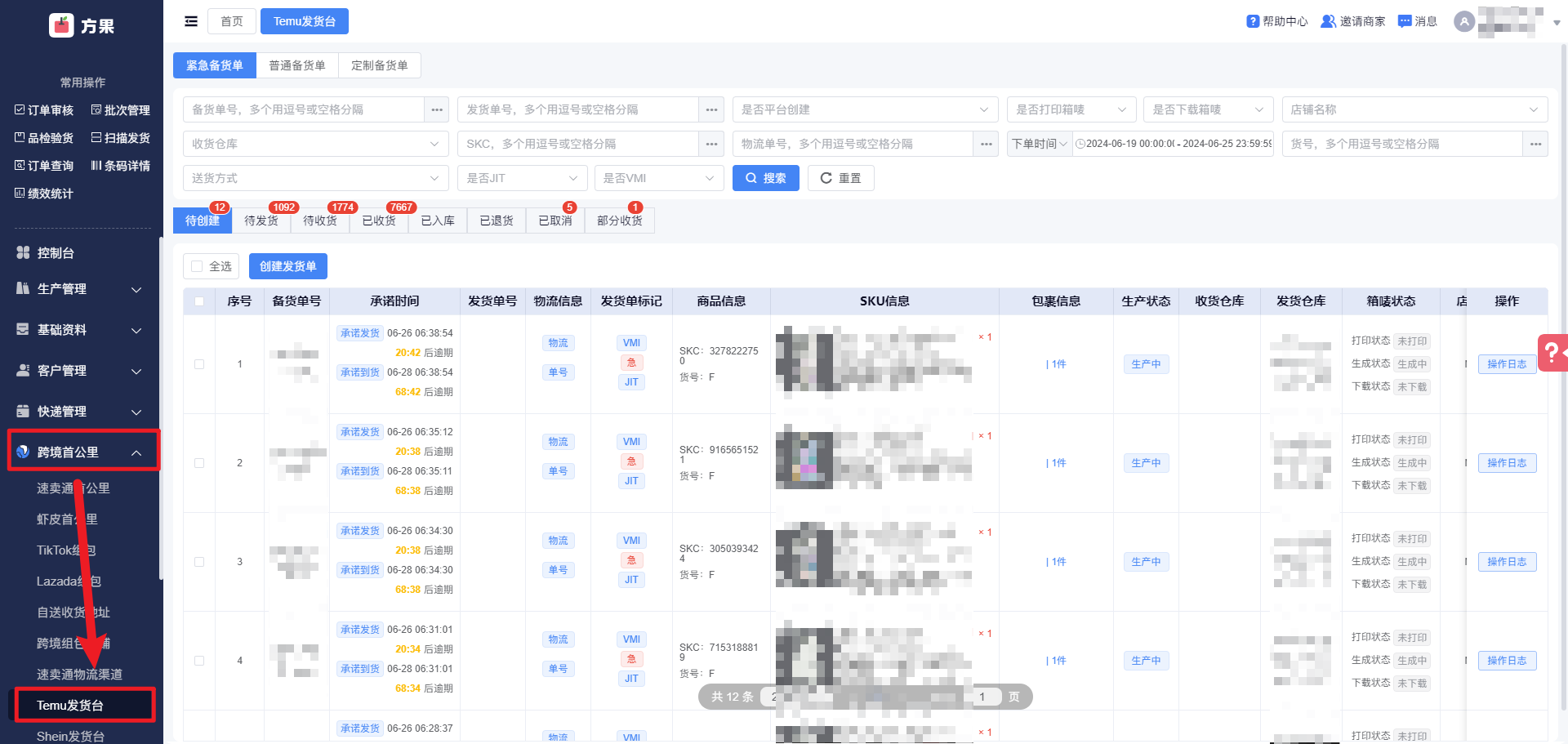
Task: Click the 创建发货单 button
Action: pyautogui.click(x=288, y=266)
